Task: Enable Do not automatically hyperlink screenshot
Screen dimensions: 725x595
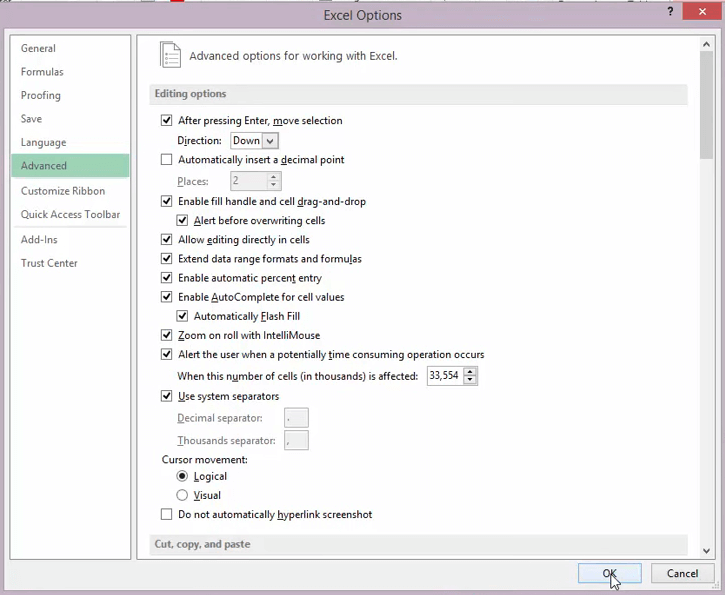Action: (166, 515)
